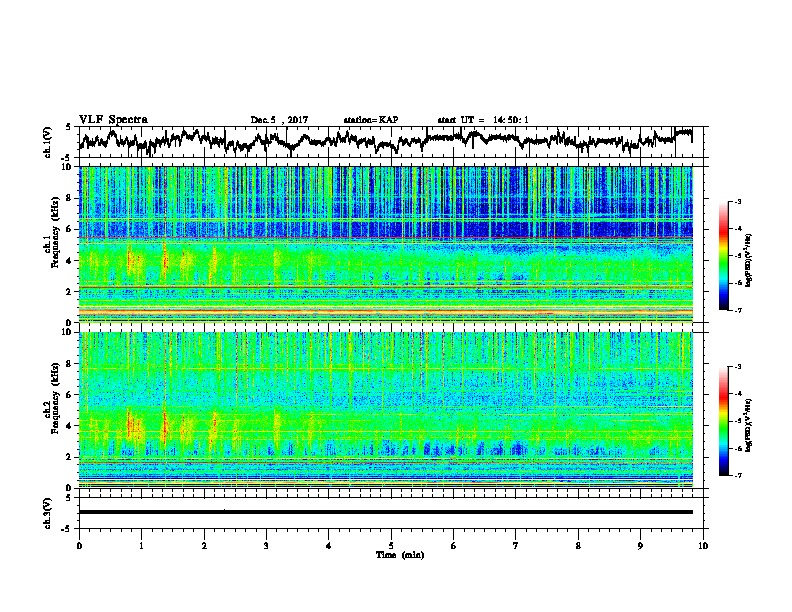Image resolution: width=792 pixels, height=612 pixels.
Task: Click the "ch.1(V)" label of the top panel
Action: (48, 142)
